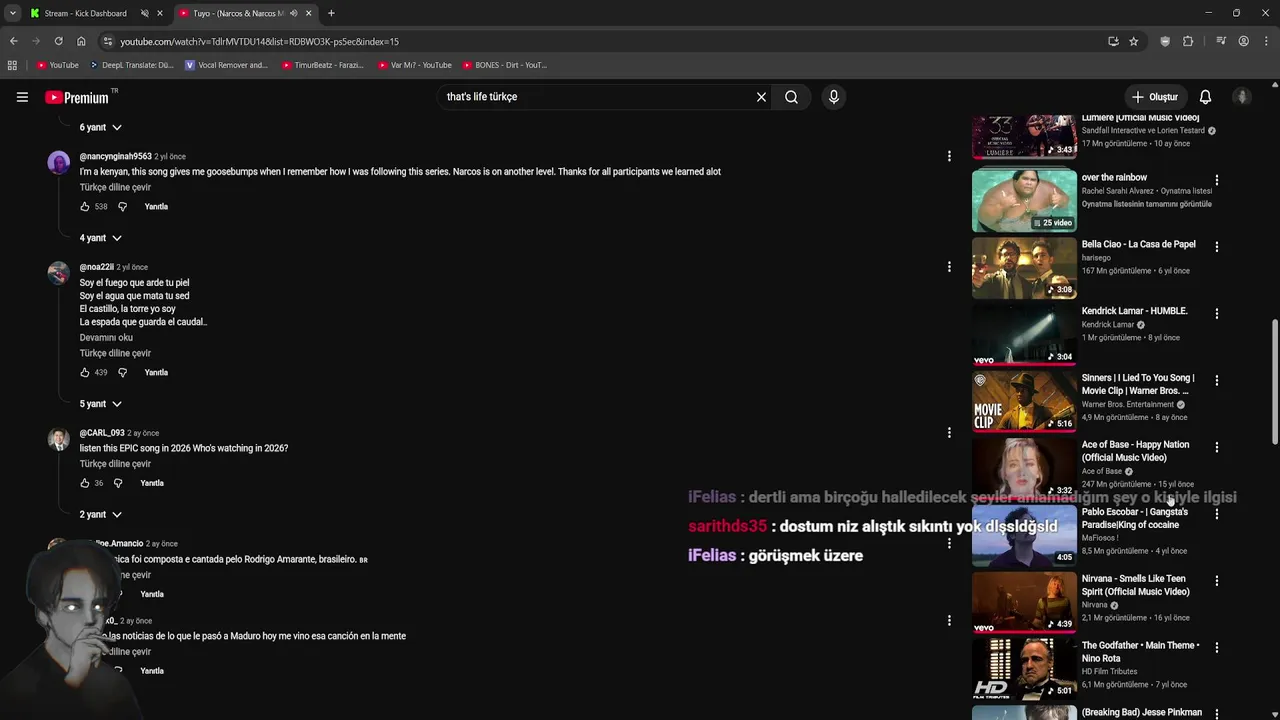Open the browser three-dot menu
The height and width of the screenshot is (720, 1280).
[x=1266, y=41]
